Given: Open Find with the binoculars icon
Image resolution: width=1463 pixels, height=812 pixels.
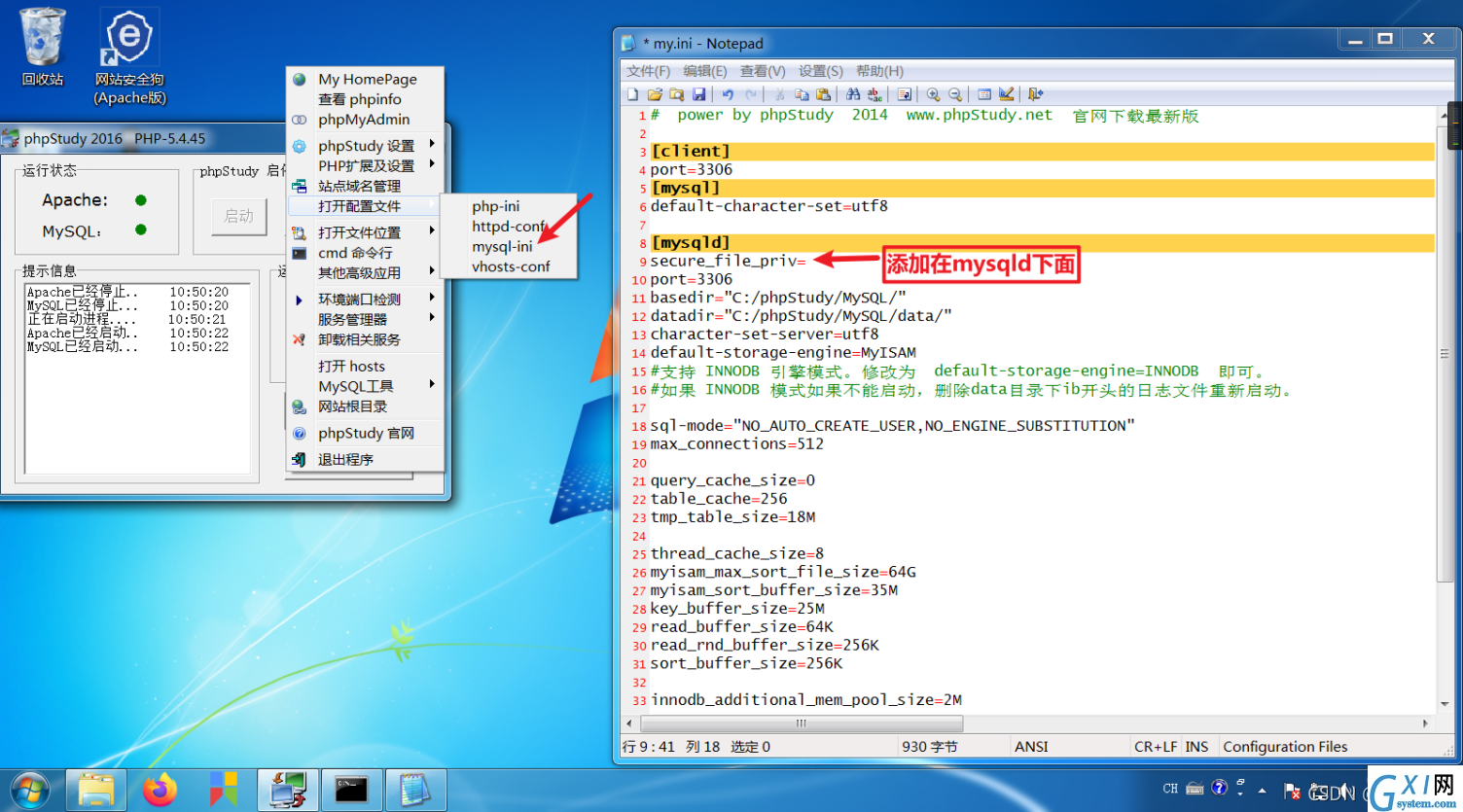Looking at the screenshot, I should tap(853, 94).
